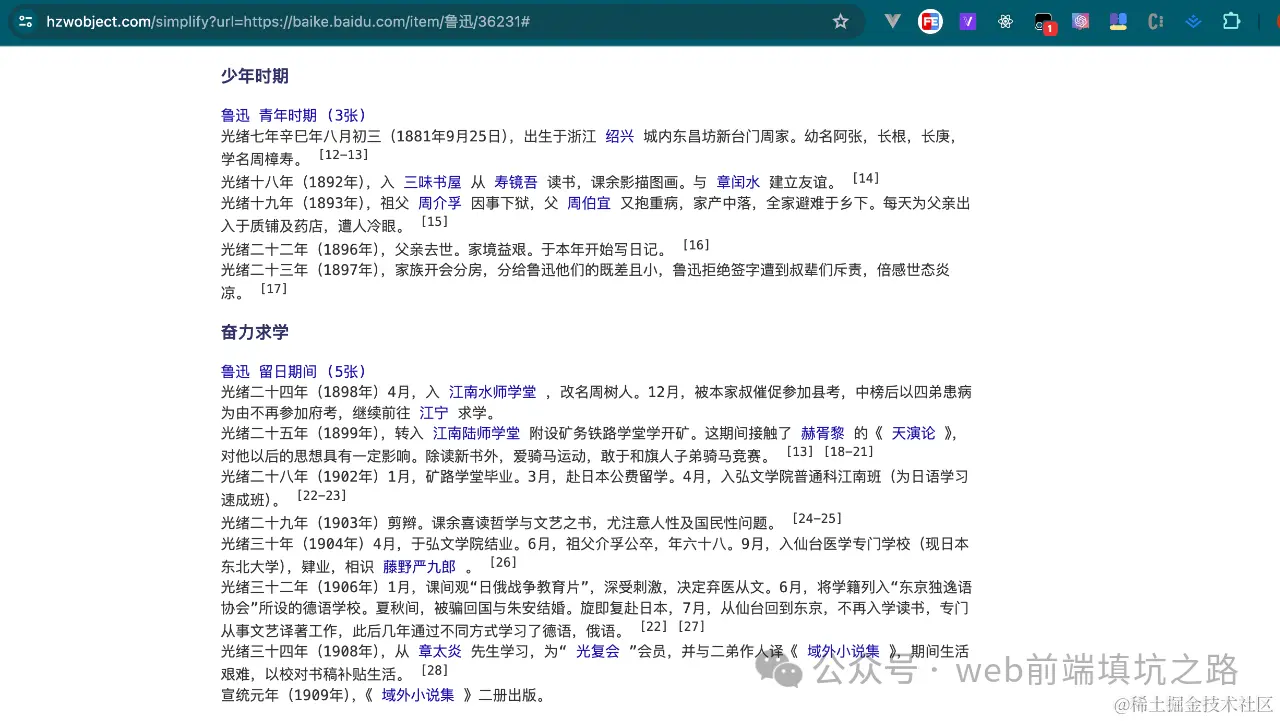Open the extension with red badge 1
This screenshot has height=721, width=1280.
click(x=1043, y=22)
